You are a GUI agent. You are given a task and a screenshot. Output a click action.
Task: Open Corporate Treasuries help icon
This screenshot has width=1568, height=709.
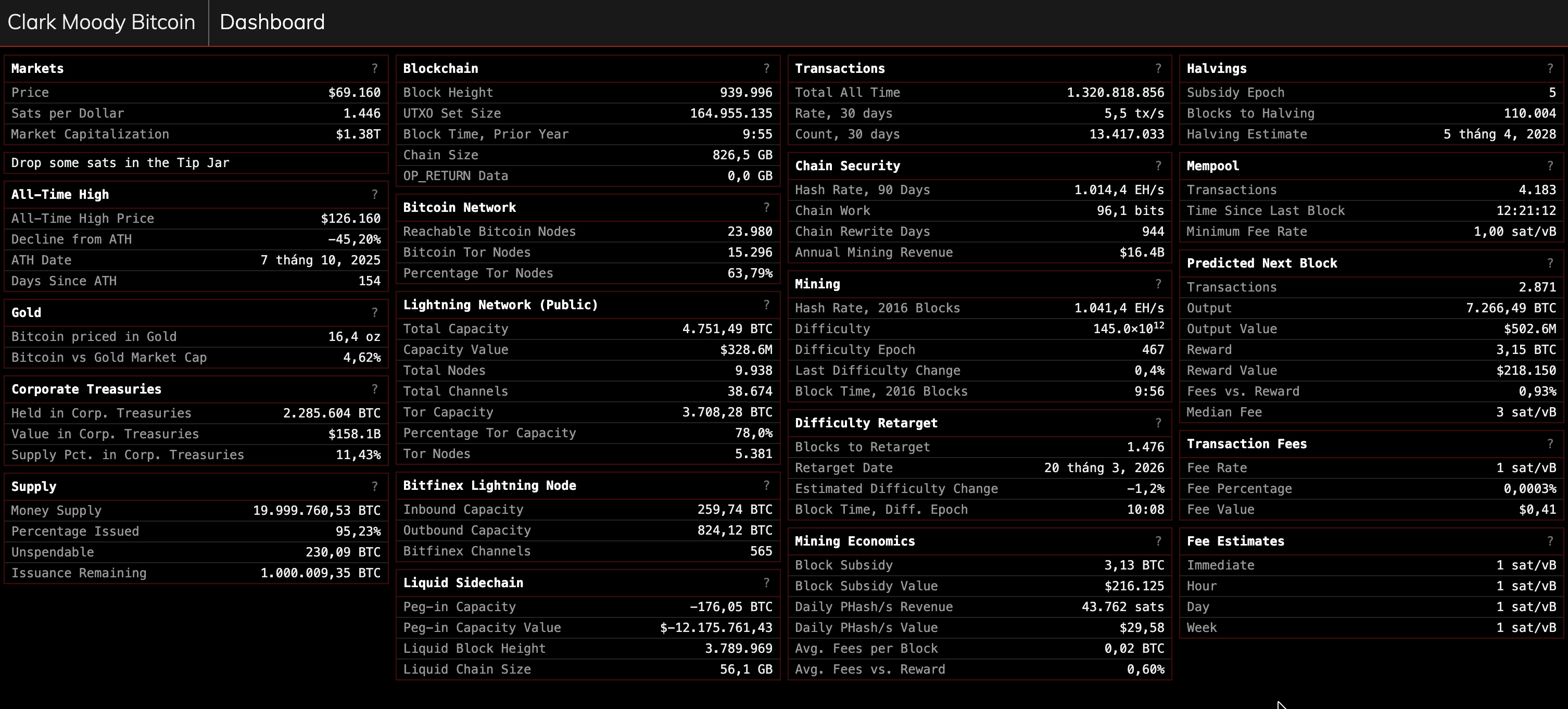point(374,388)
